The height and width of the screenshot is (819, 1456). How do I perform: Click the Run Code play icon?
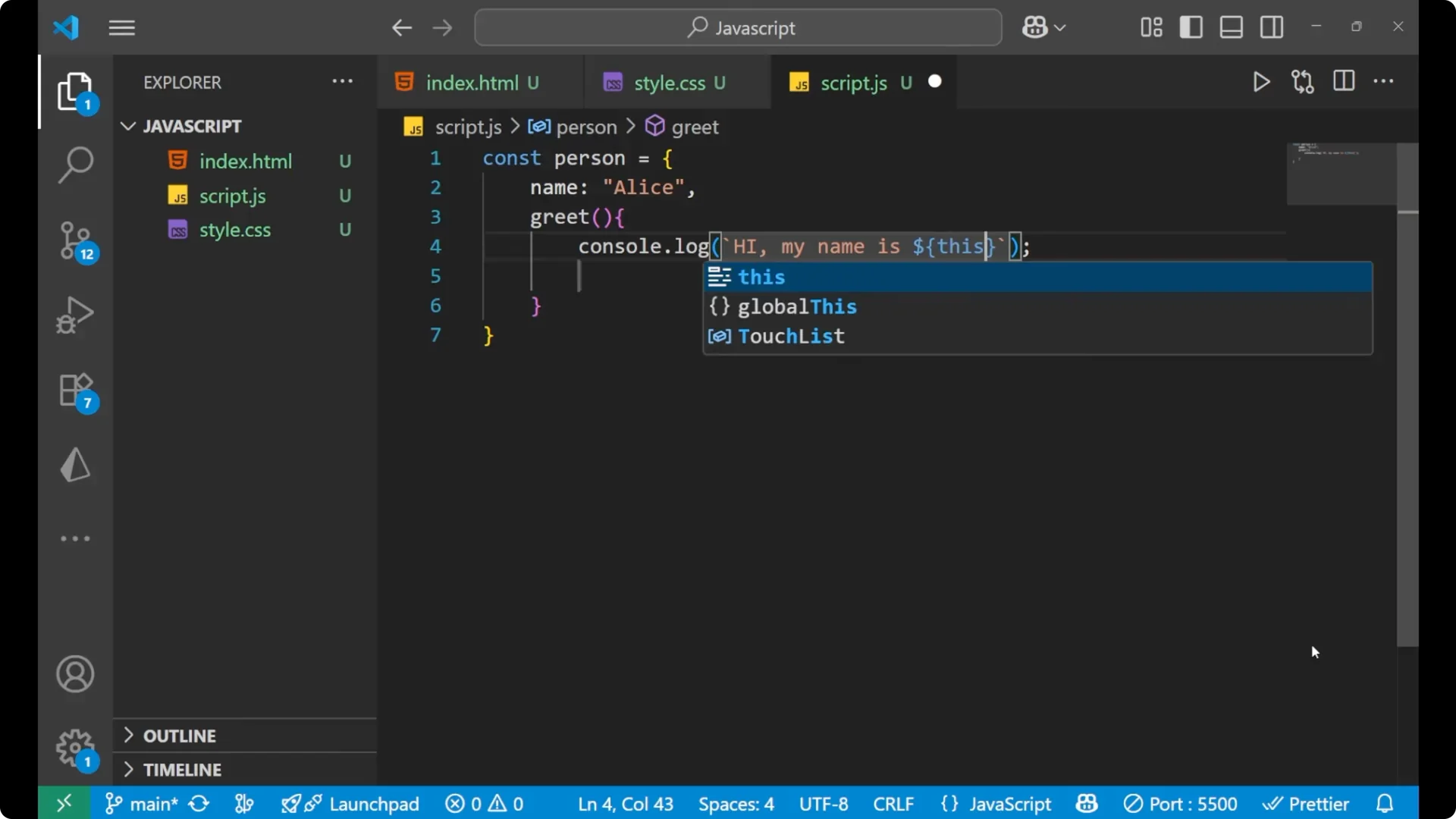1261,82
